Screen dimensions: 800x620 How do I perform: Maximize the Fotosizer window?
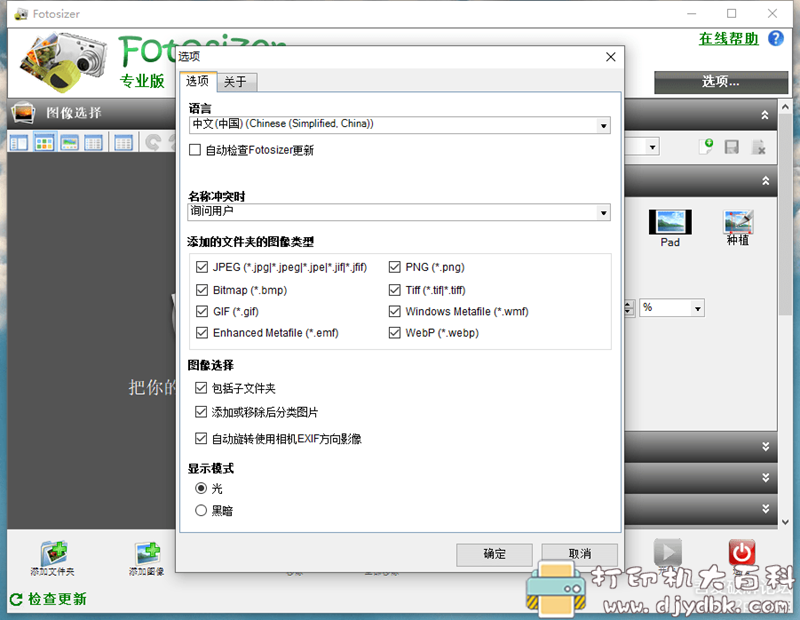(x=732, y=14)
